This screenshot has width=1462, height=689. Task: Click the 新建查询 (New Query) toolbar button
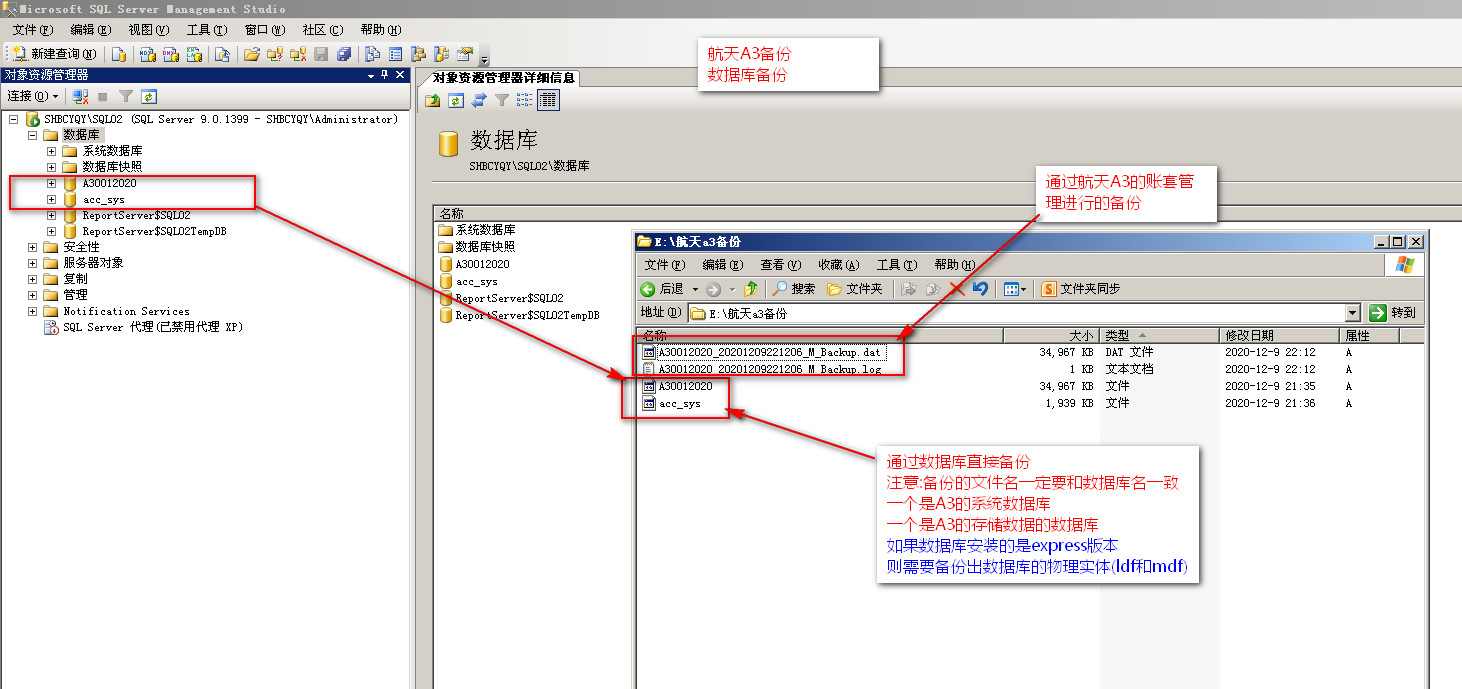coord(55,54)
